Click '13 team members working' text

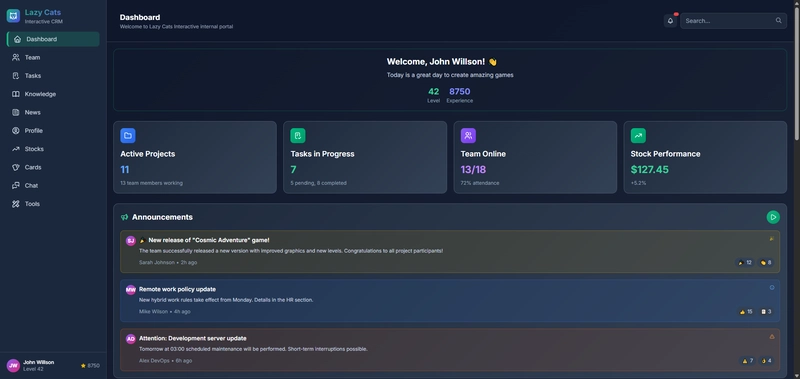click(x=152, y=183)
